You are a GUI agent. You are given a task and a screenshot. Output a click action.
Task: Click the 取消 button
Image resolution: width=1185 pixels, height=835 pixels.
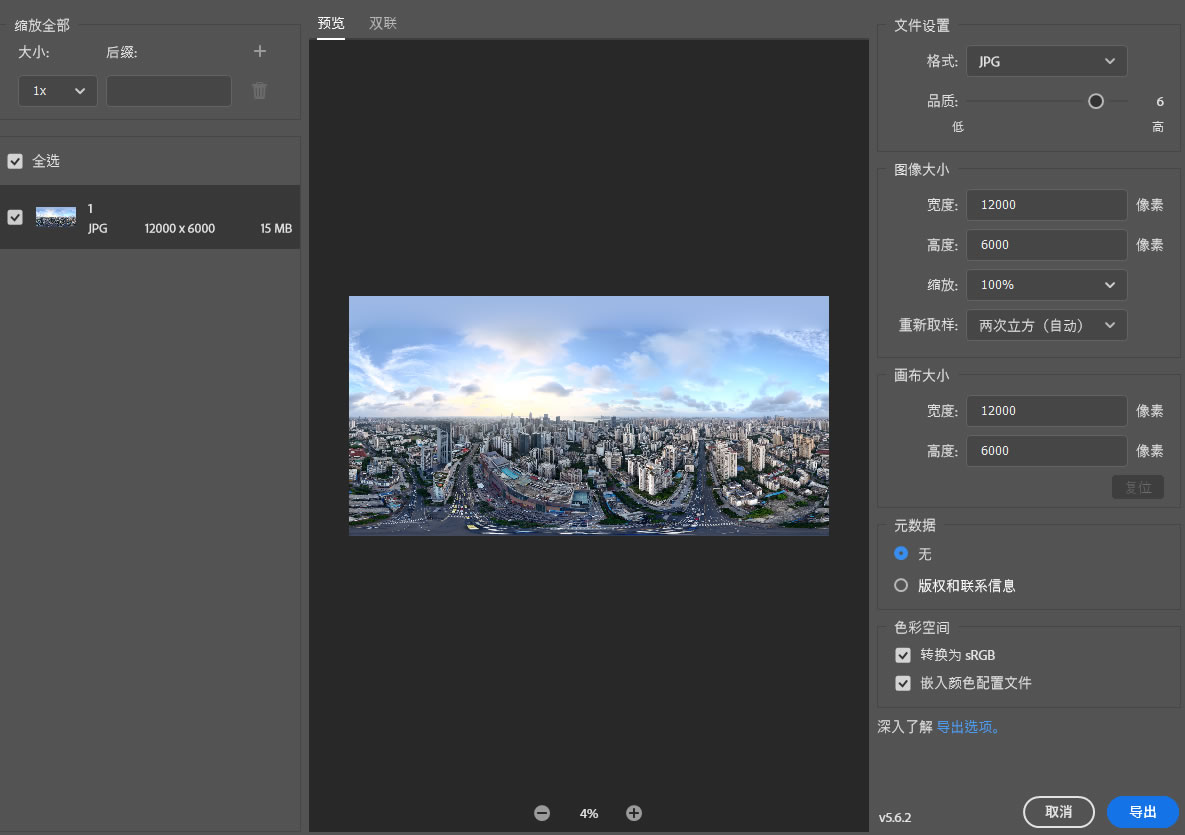pyautogui.click(x=1059, y=812)
